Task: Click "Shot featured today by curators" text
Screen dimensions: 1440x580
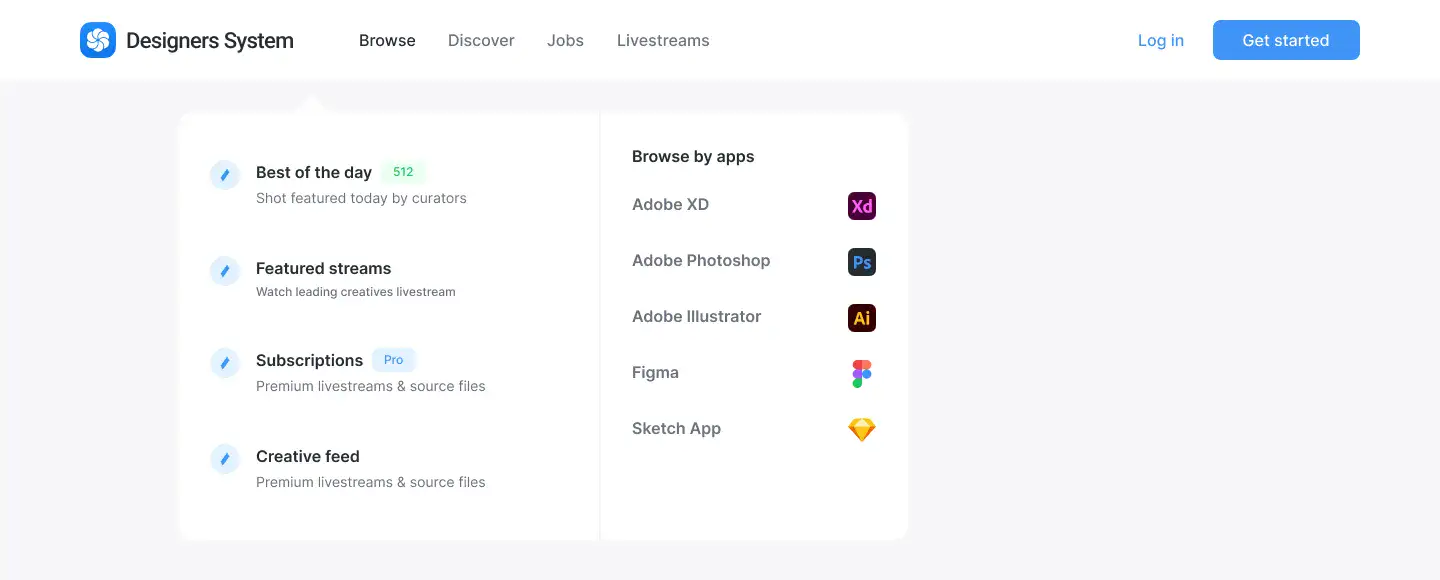Action: (361, 198)
